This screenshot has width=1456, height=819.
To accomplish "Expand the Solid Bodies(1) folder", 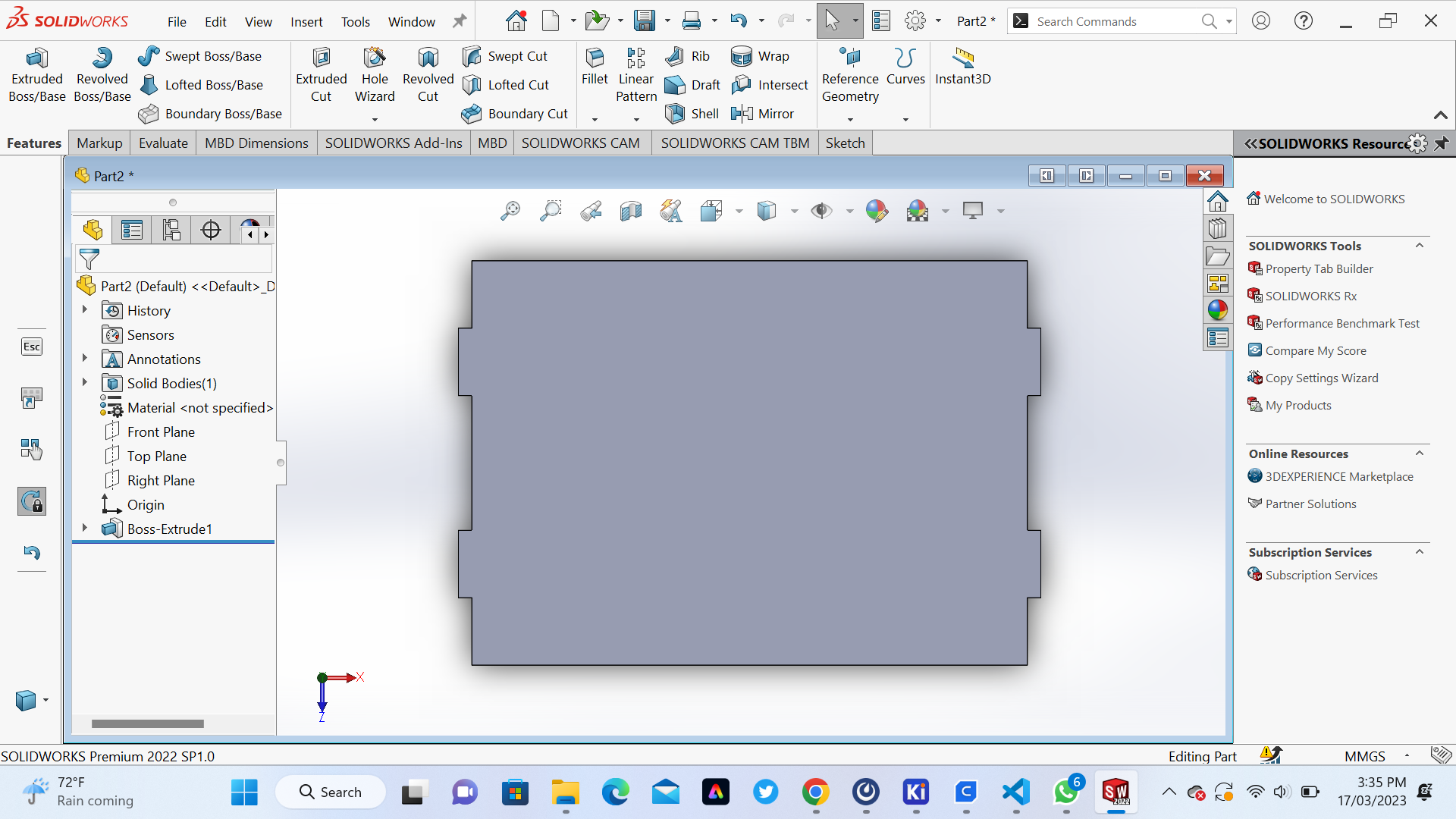I will (85, 383).
